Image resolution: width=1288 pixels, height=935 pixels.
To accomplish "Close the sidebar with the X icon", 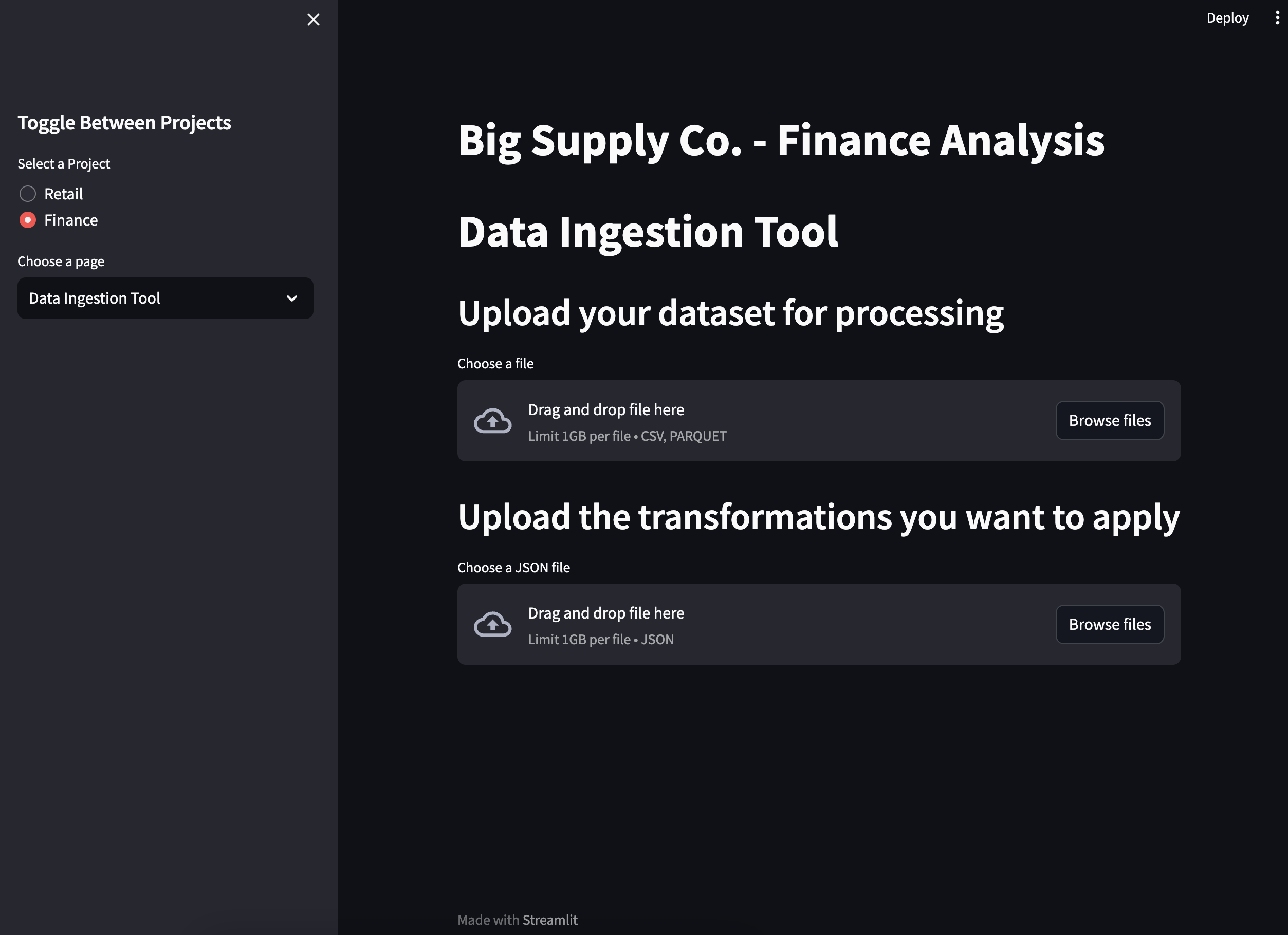I will point(313,20).
